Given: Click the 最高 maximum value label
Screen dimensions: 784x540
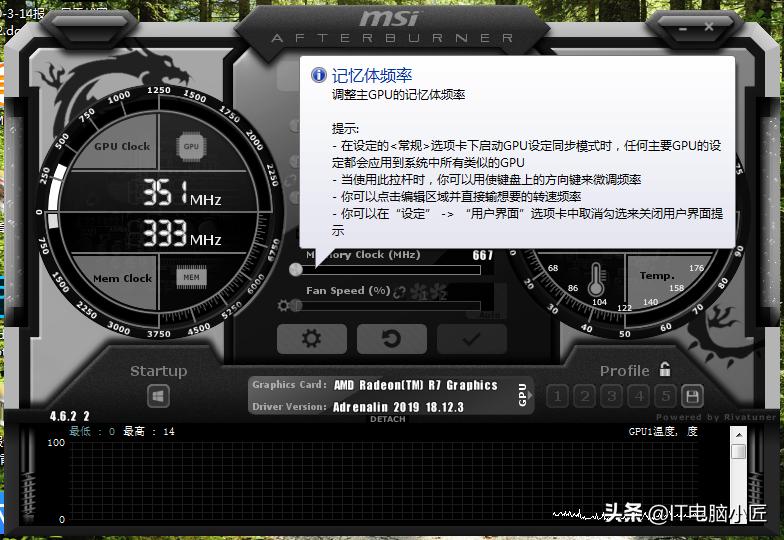Looking at the screenshot, I should click(149, 431).
